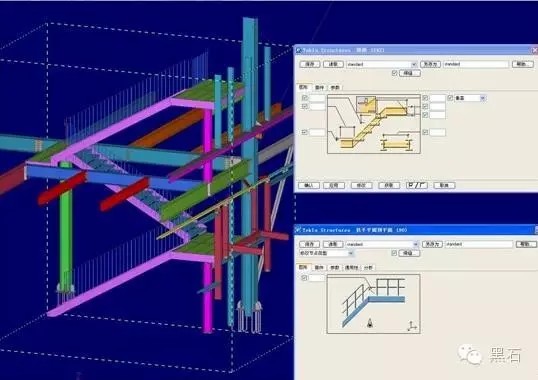The height and width of the screenshot is (380, 538).
Task: Toggle the lowest checkbox left of stair diagram
Action: (x=304, y=132)
